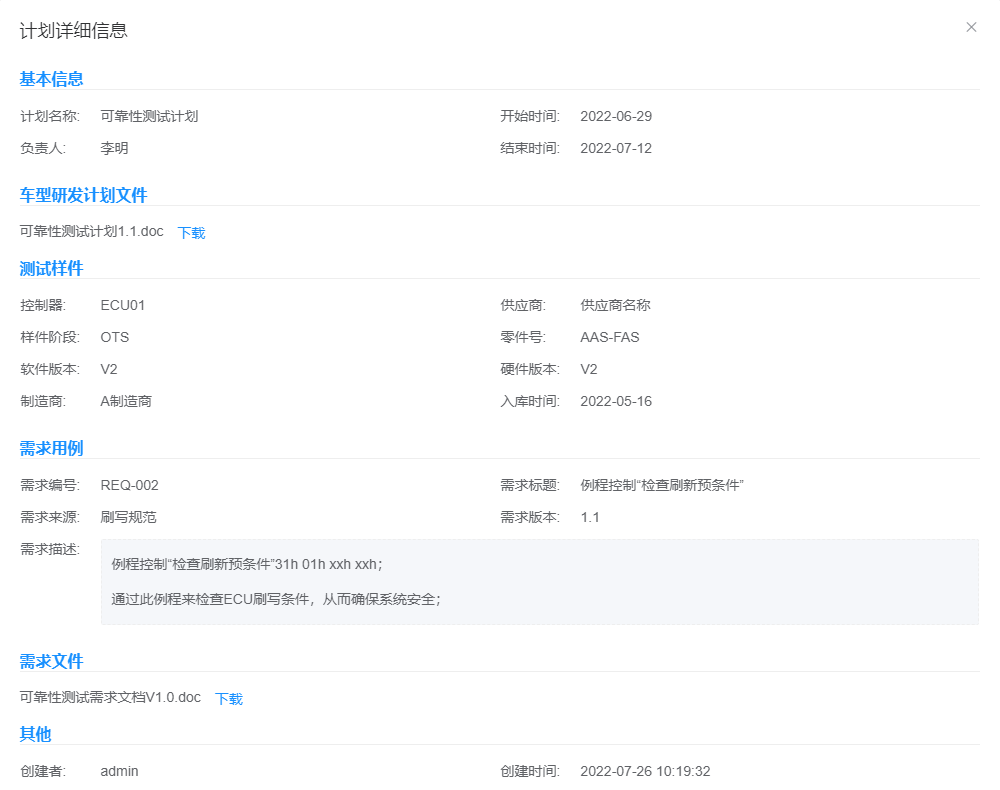Screen dimensions: 1000x790
Task: Click the 其他 section heading
Action: coord(35,733)
